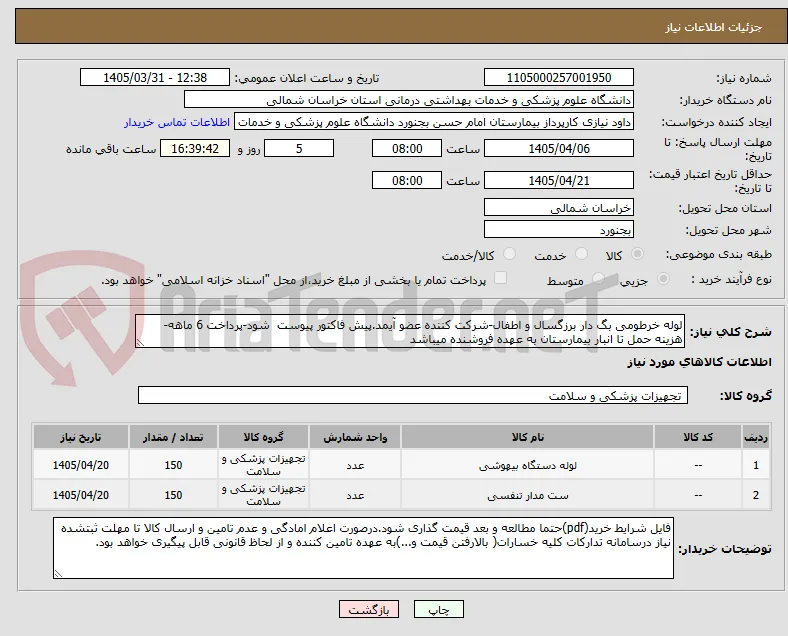
Task: Click the ردیف column header
Action: click(x=755, y=437)
